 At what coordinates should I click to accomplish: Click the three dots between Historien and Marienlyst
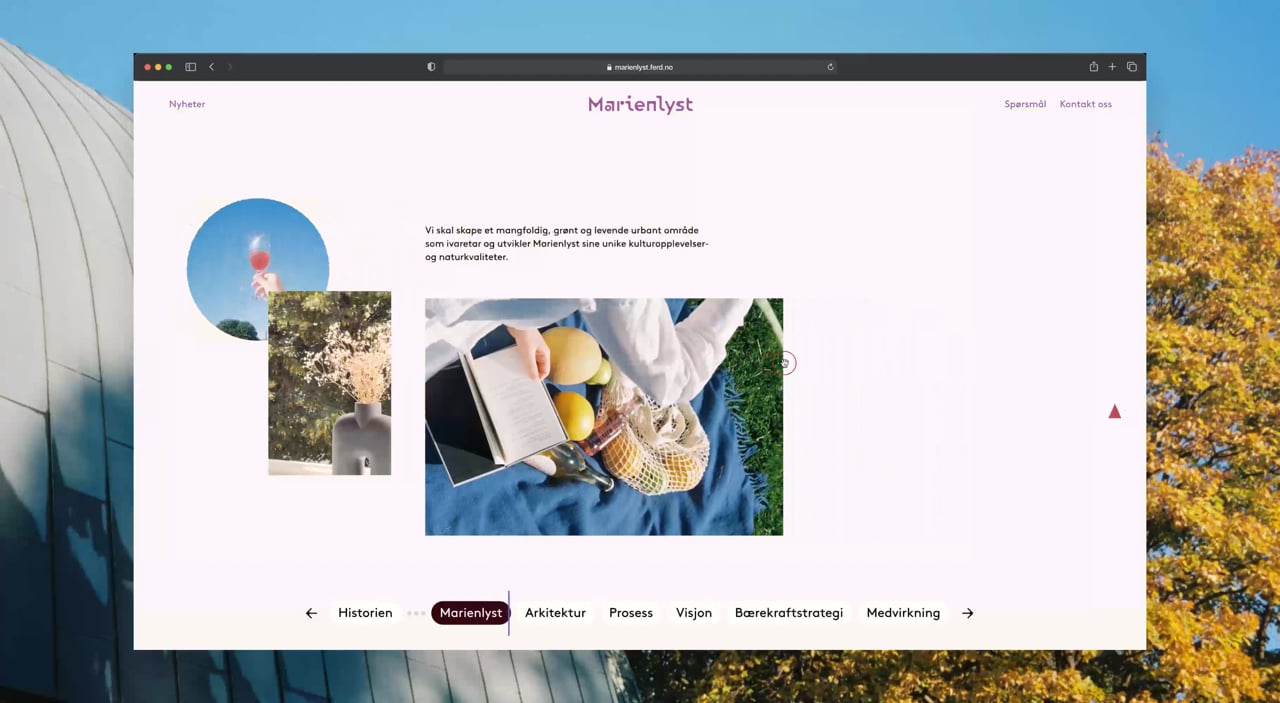coord(416,613)
